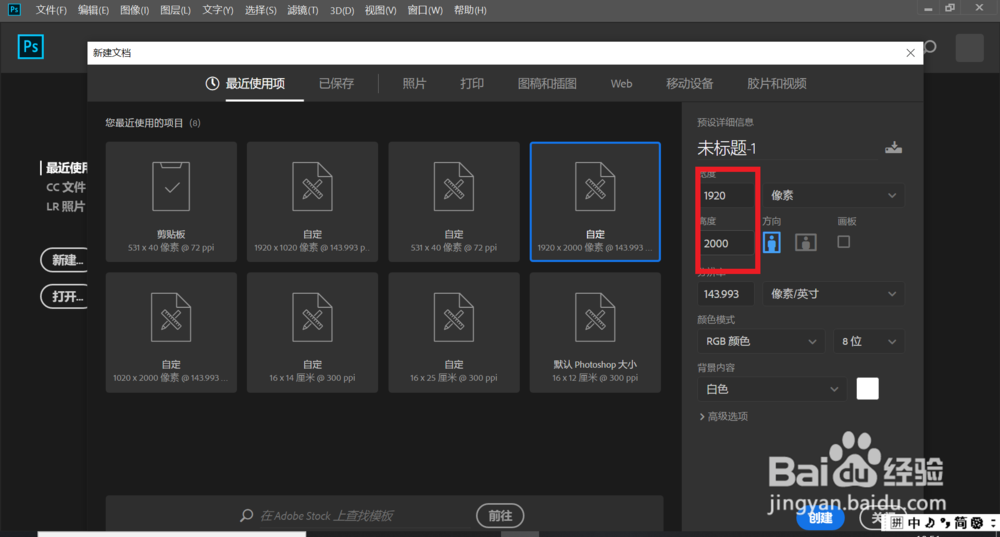
Task: Select 自定 1020 x 2000 像素 preset
Action: click(171, 332)
